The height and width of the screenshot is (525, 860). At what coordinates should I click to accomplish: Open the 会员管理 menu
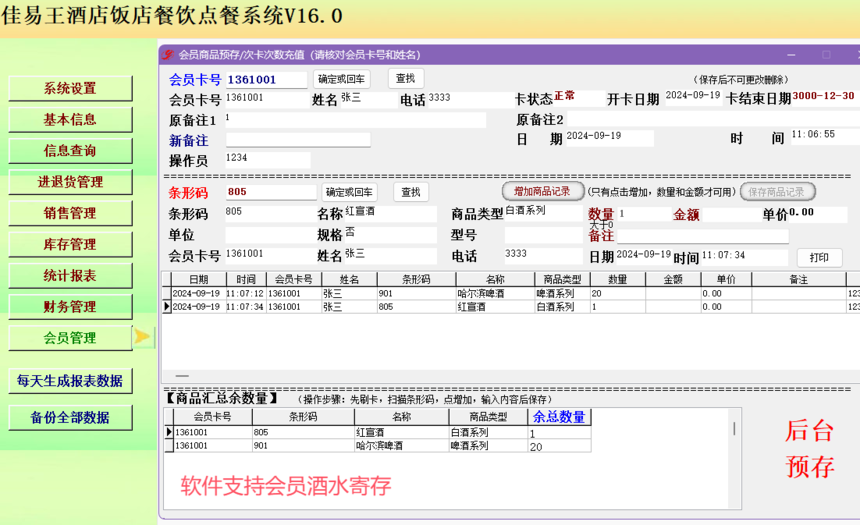[x=70, y=338]
